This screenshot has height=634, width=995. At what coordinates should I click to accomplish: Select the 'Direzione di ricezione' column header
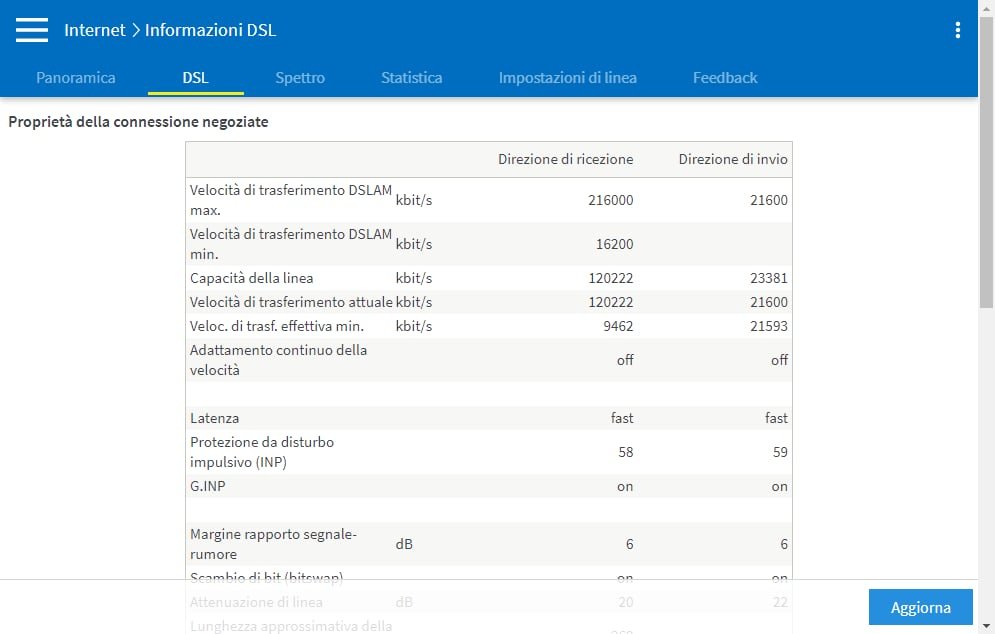[565, 159]
